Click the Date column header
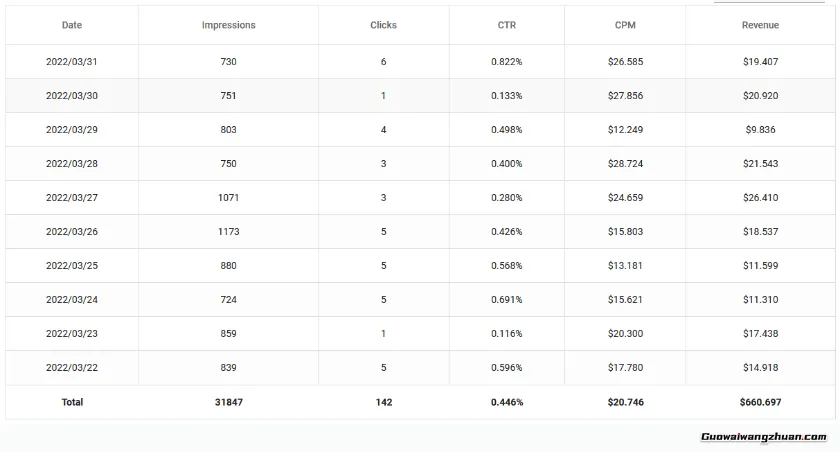 [72, 25]
